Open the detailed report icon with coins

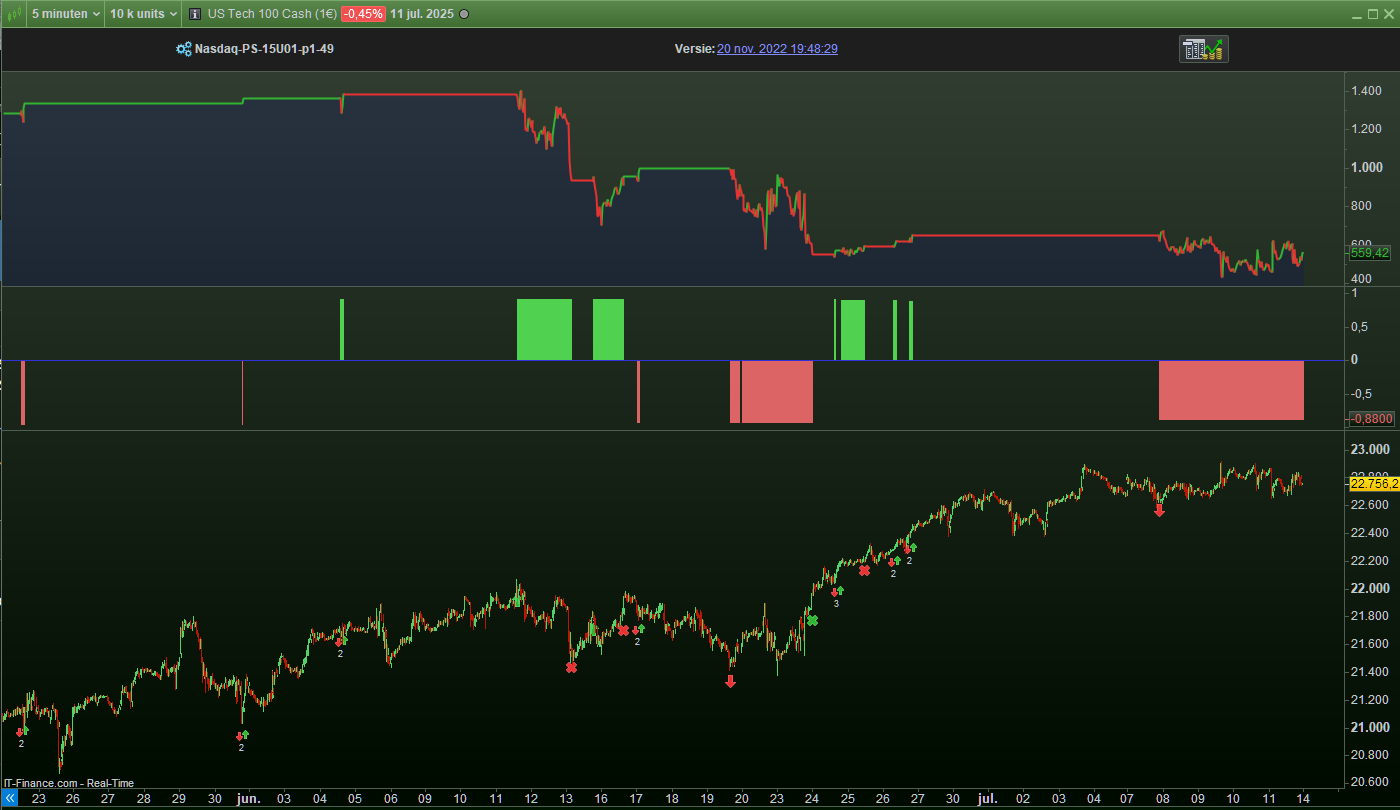click(1204, 49)
